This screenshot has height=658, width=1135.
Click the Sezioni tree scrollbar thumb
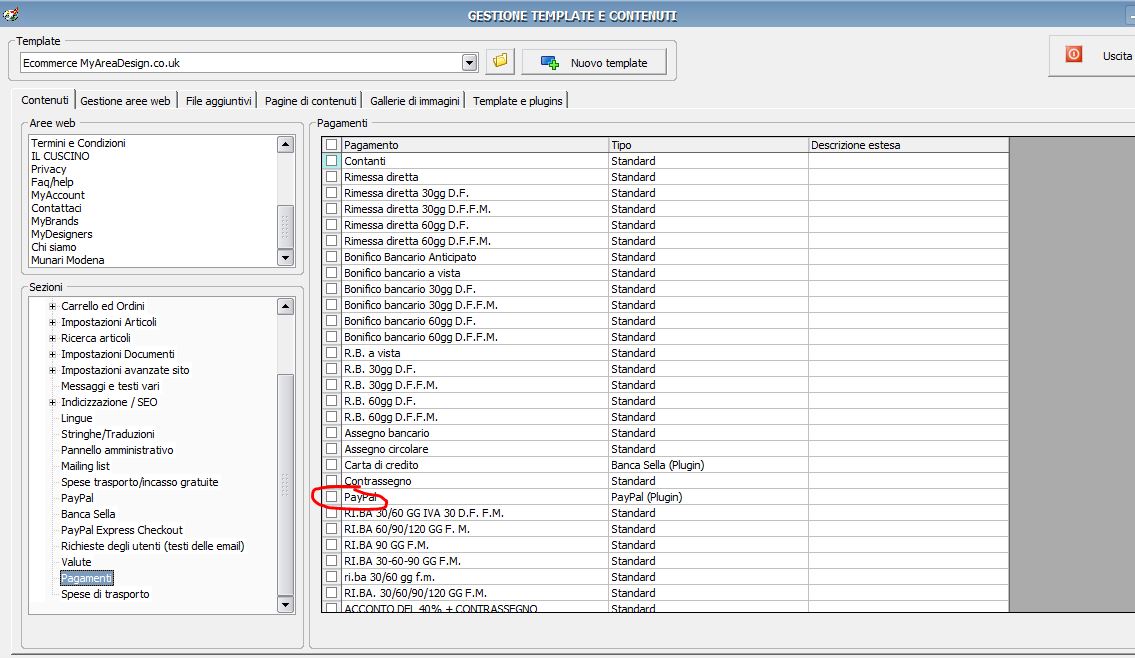point(285,484)
